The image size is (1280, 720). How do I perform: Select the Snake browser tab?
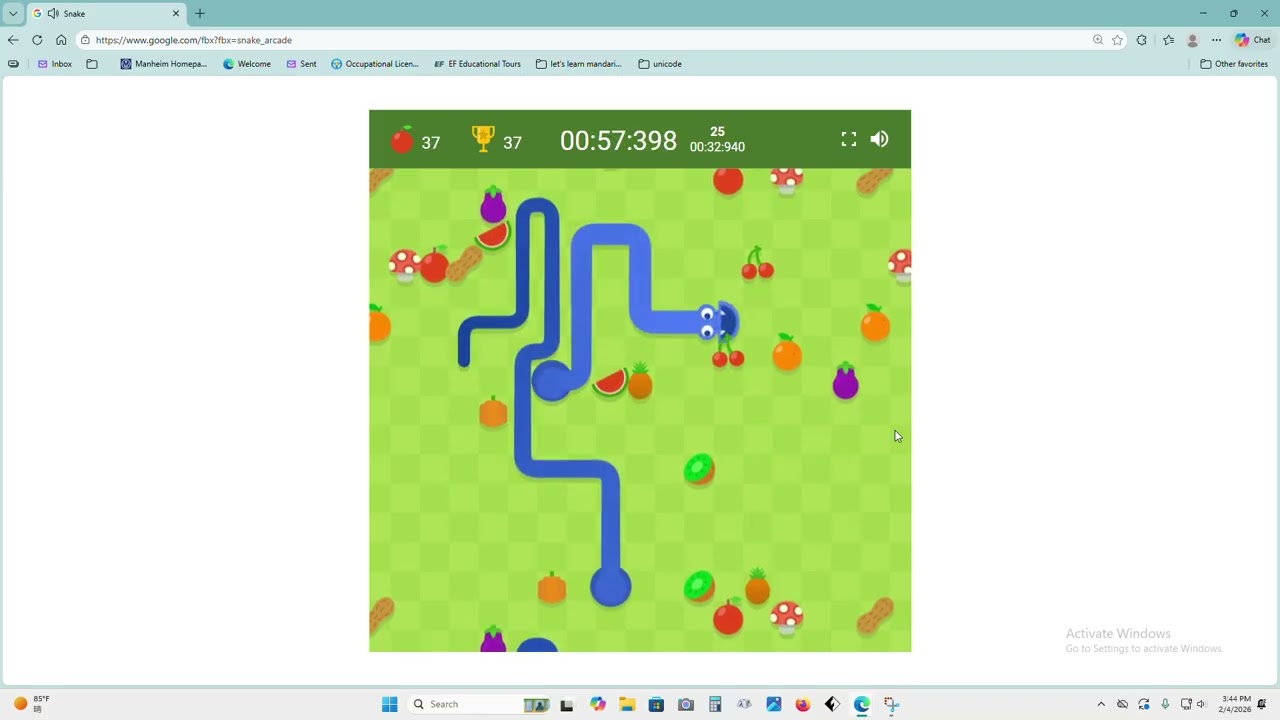106,14
